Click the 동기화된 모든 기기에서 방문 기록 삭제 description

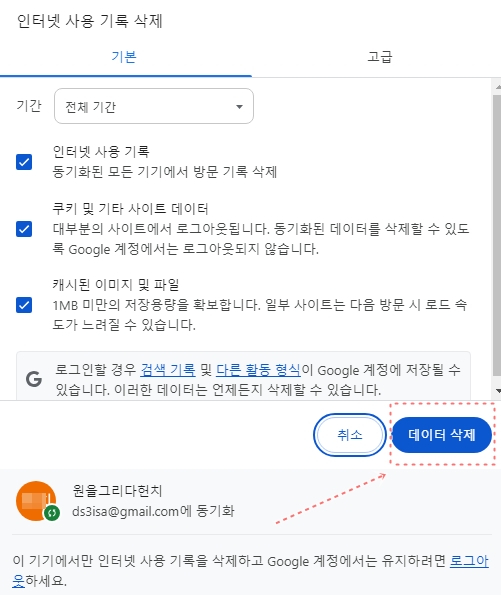click(x=165, y=172)
